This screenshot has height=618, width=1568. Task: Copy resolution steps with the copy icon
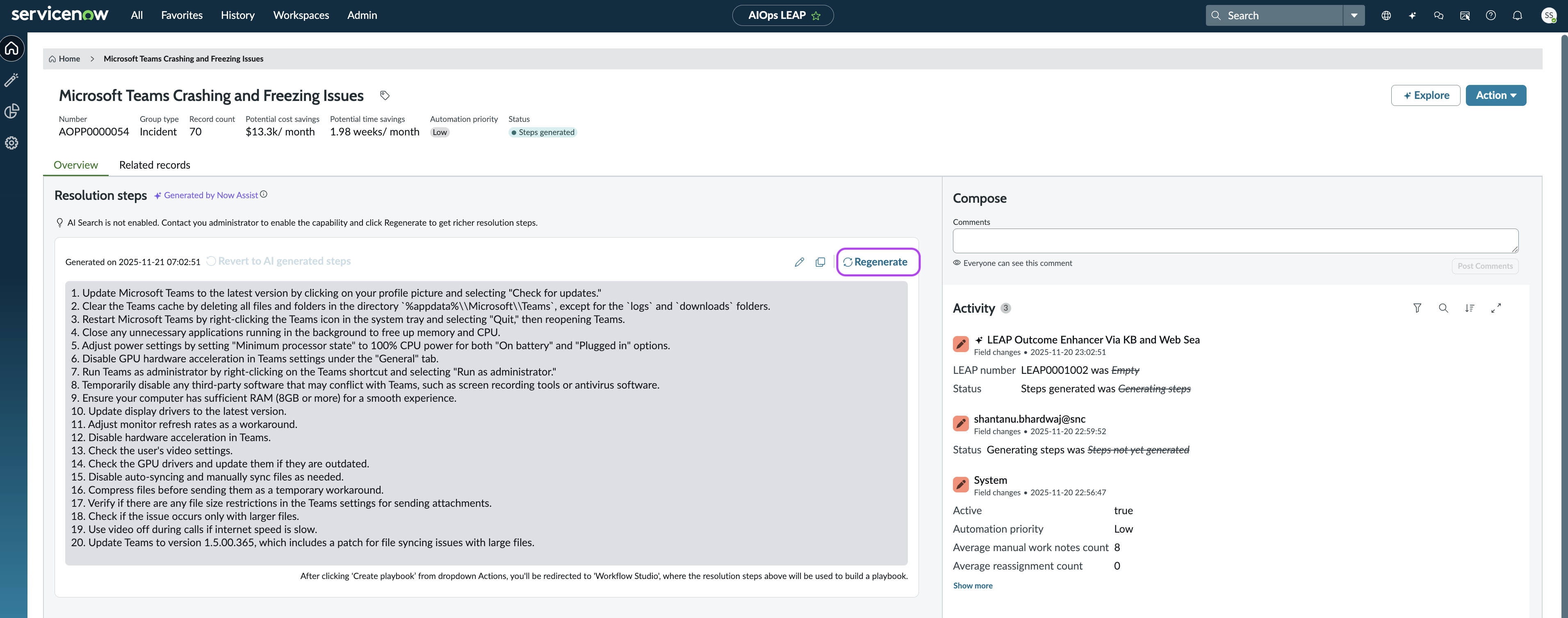point(820,262)
